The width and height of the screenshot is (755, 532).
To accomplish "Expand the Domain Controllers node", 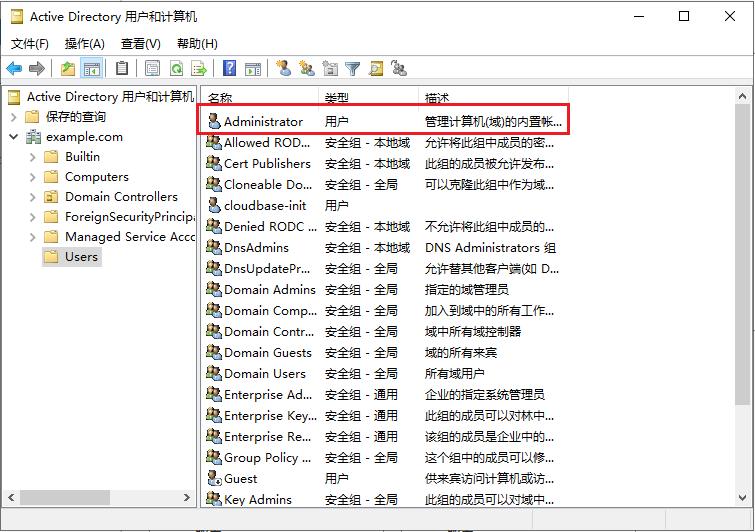I will [x=32, y=197].
